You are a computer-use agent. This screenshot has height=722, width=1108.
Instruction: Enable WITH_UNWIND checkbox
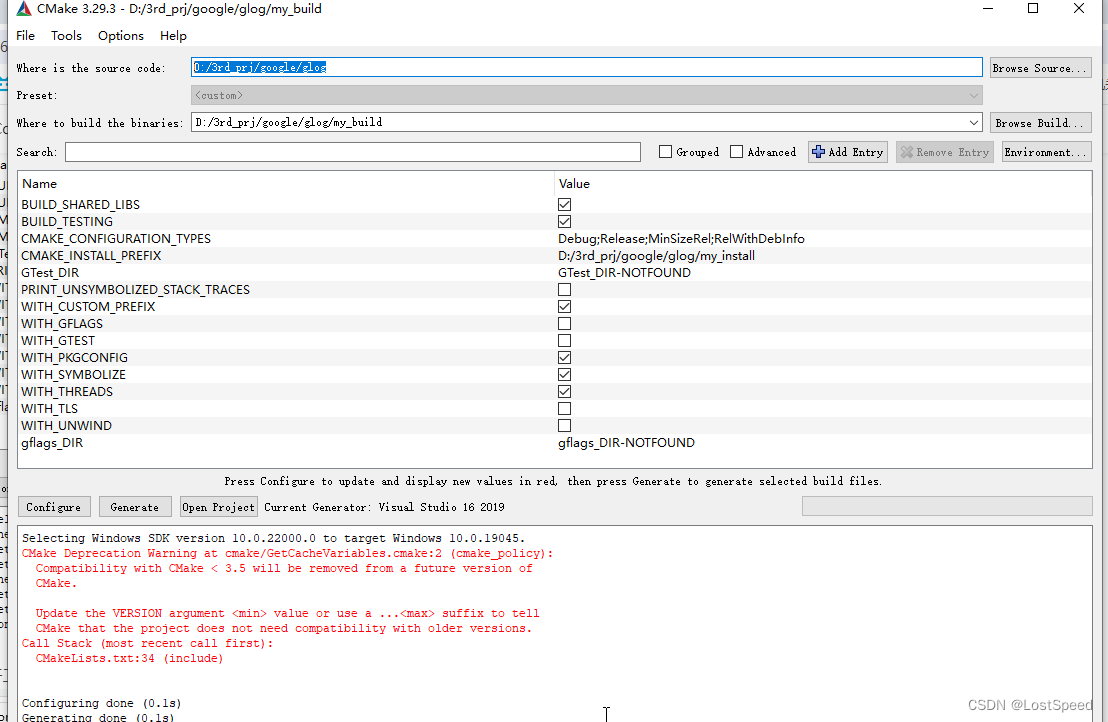tap(564, 425)
